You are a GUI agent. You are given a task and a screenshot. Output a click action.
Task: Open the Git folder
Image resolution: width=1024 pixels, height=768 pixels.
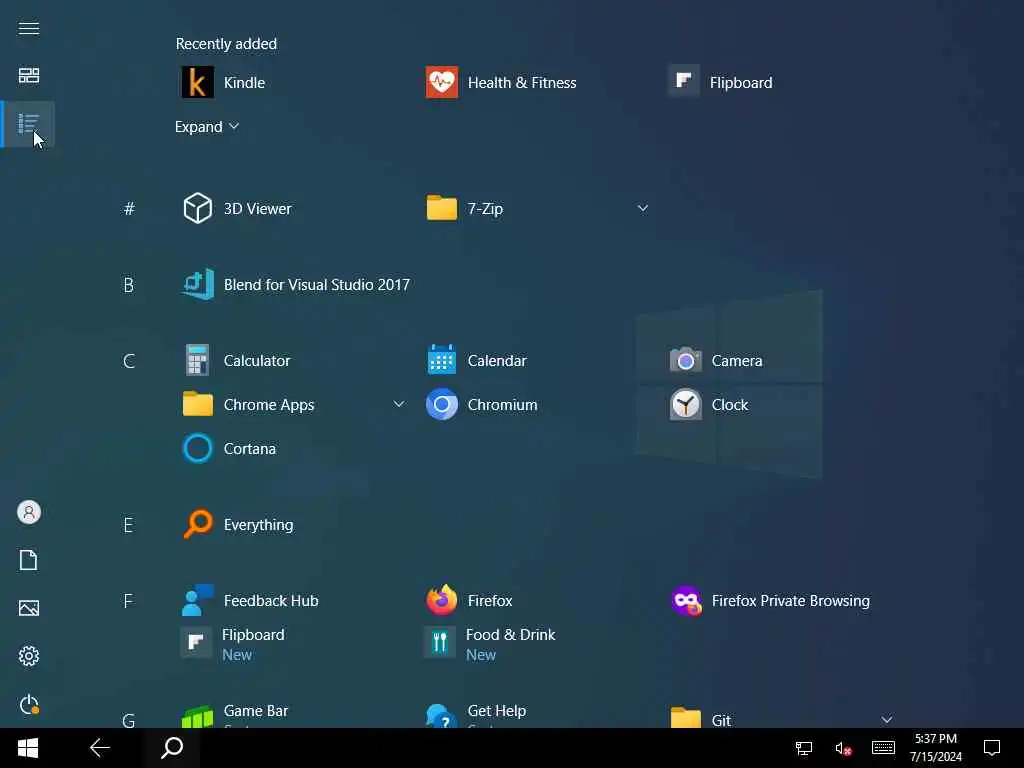700,718
